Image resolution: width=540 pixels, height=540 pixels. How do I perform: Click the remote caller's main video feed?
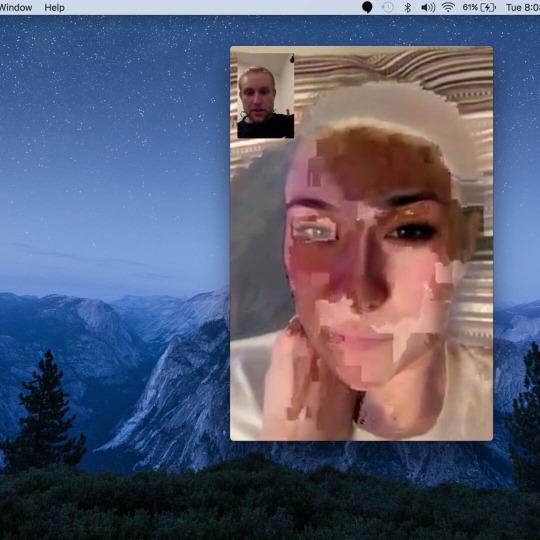point(361,243)
